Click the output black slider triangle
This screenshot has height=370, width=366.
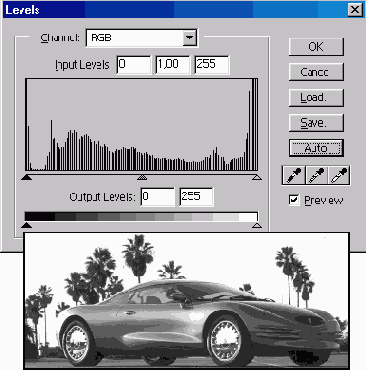tap(26, 225)
